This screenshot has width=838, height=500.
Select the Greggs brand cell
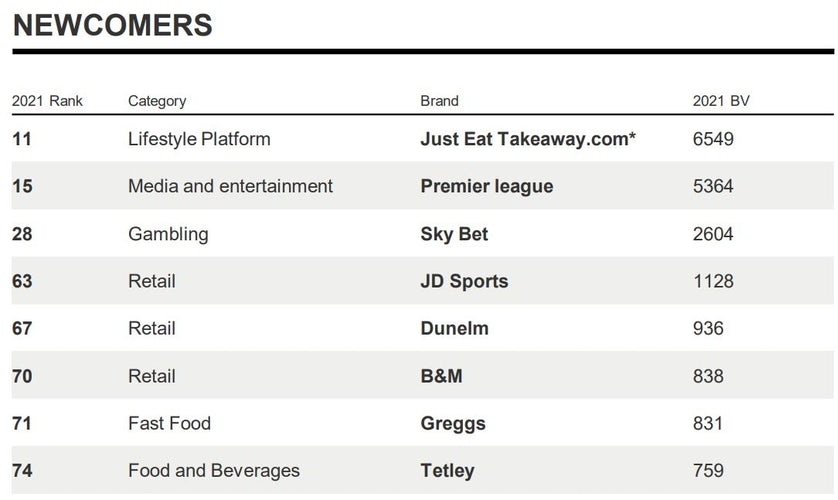[x=453, y=423]
